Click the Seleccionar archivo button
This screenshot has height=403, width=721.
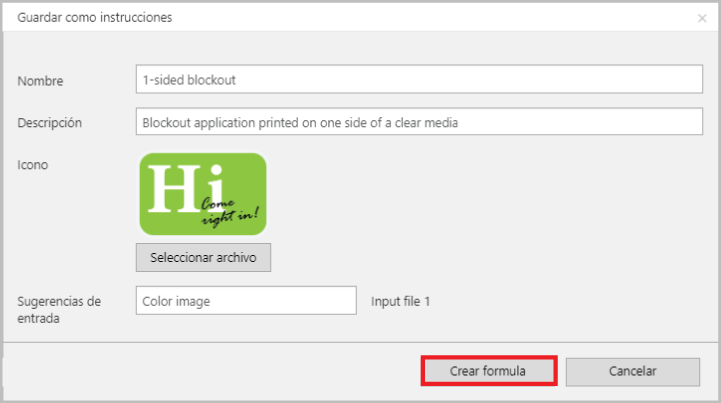(x=203, y=258)
